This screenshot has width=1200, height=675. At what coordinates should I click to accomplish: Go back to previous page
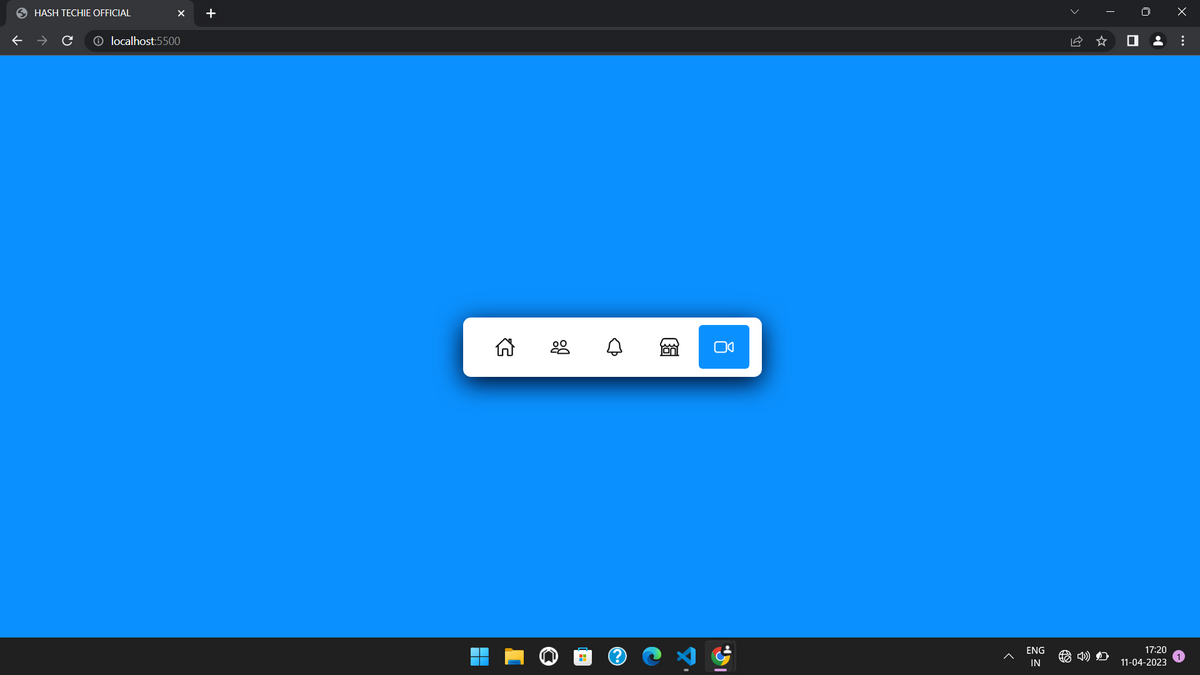[17, 42]
